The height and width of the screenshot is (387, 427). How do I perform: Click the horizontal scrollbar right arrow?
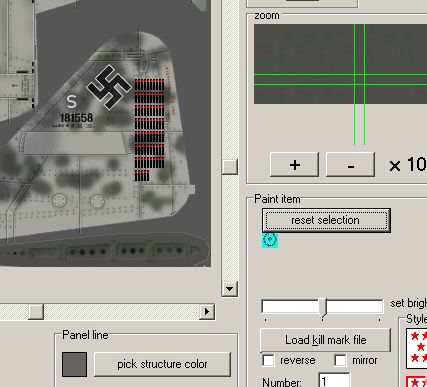click(207, 311)
